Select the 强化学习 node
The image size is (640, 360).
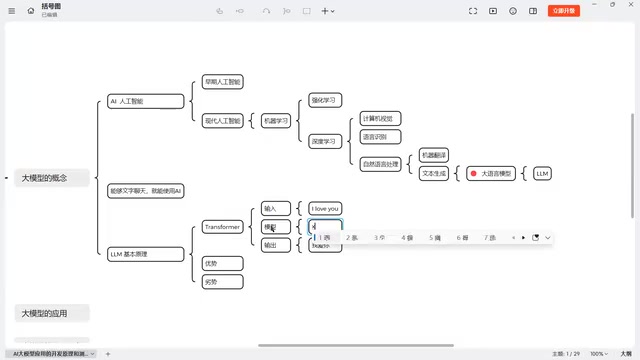point(325,100)
